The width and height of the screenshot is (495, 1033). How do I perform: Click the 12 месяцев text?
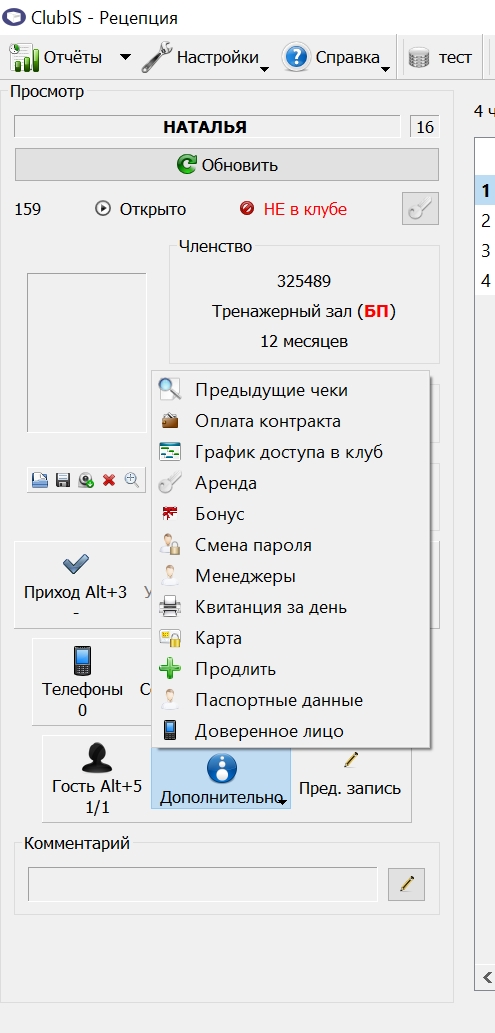pos(304,341)
